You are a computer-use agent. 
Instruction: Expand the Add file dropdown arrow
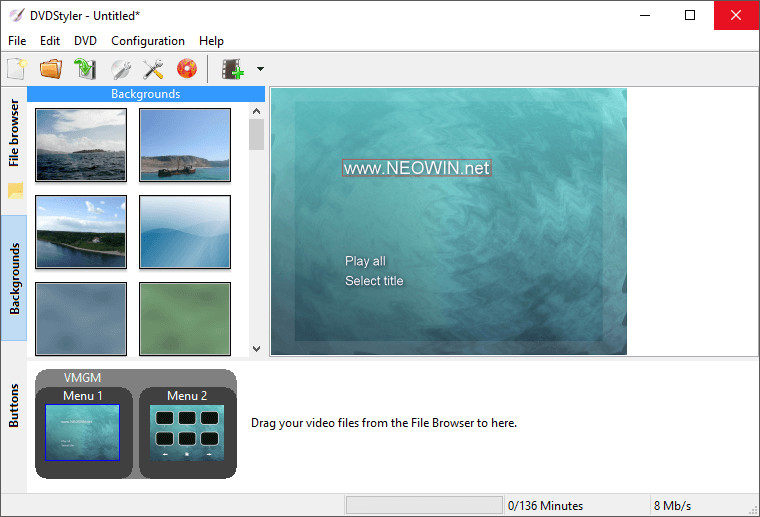tap(260, 69)
